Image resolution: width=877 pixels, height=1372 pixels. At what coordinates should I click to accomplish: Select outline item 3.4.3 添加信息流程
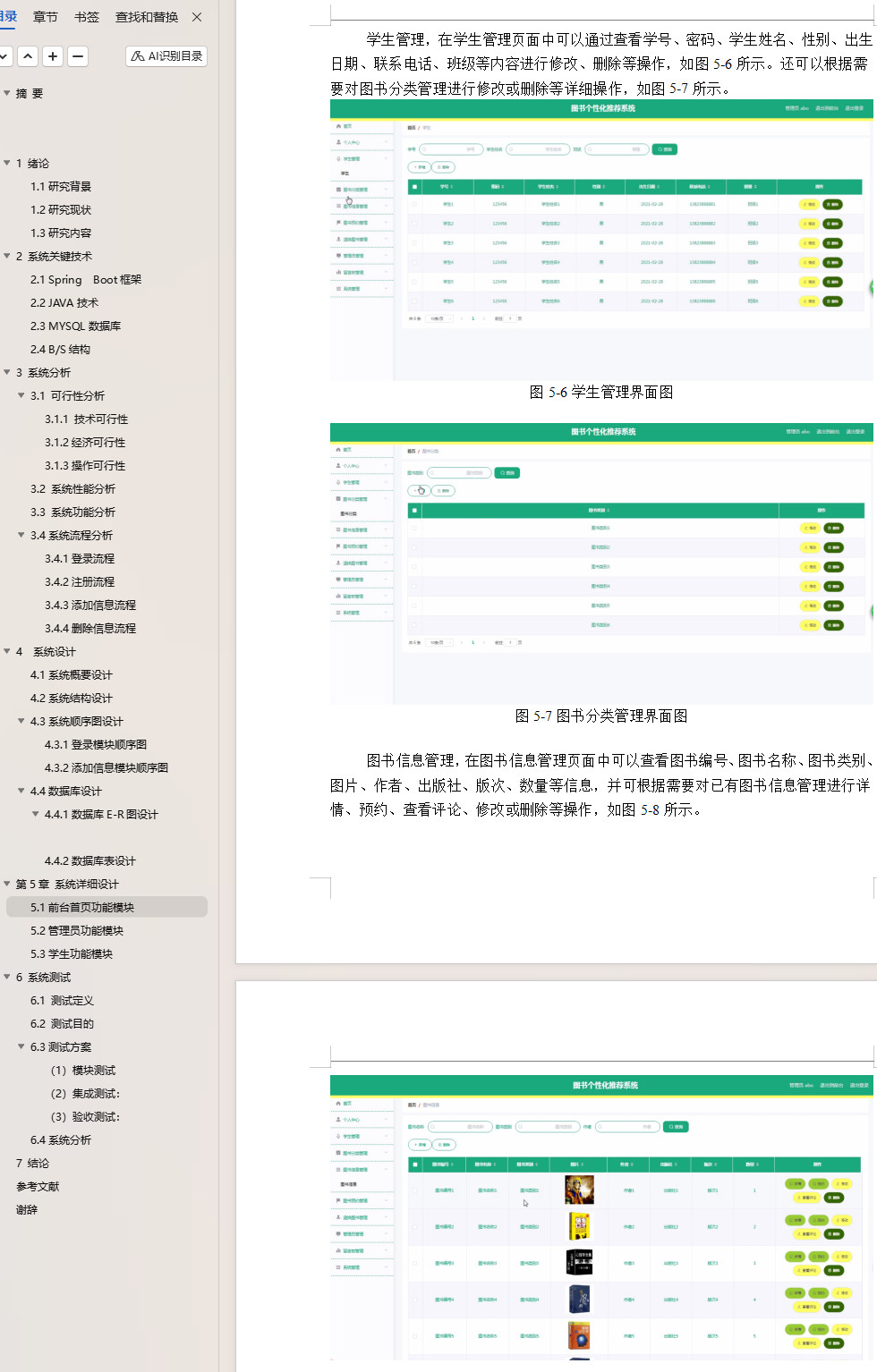click(x=90, y=605)
